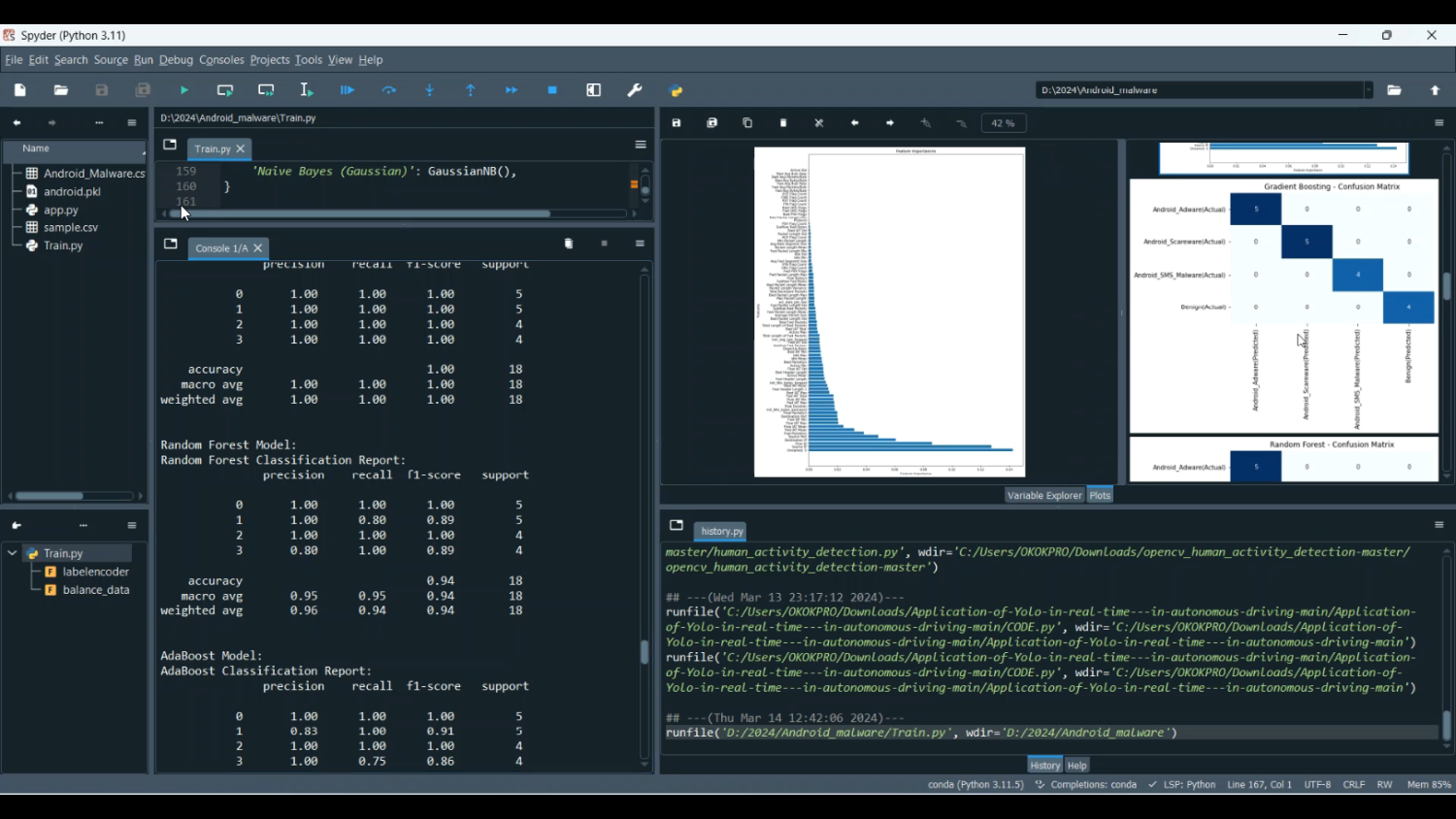Click the plot zoom percentage field
Image resolution: width=1456 pixels, height=819 pixels.
(x=1004, y=123)
